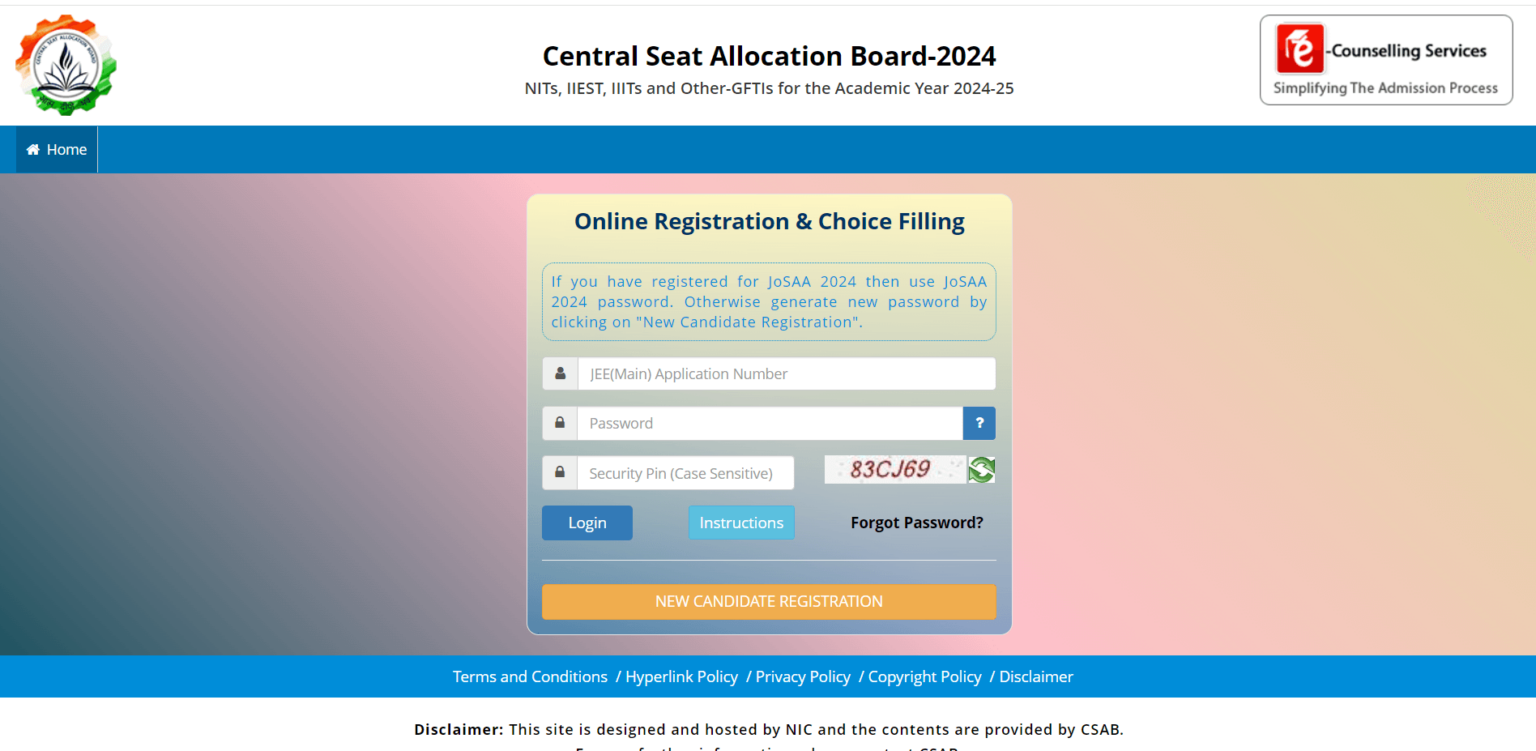
Task: Click the eCounselling Services logo
Action: click(1385, 59)
